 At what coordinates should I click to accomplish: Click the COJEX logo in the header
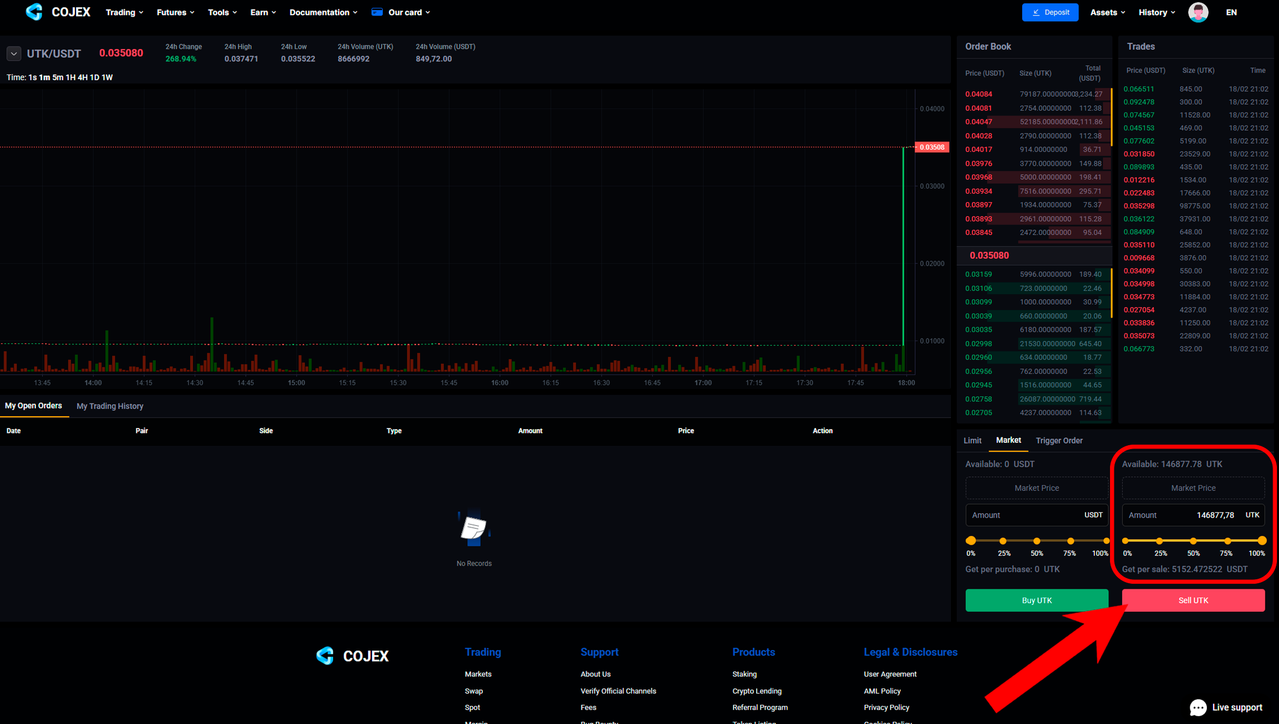(58, 12)
